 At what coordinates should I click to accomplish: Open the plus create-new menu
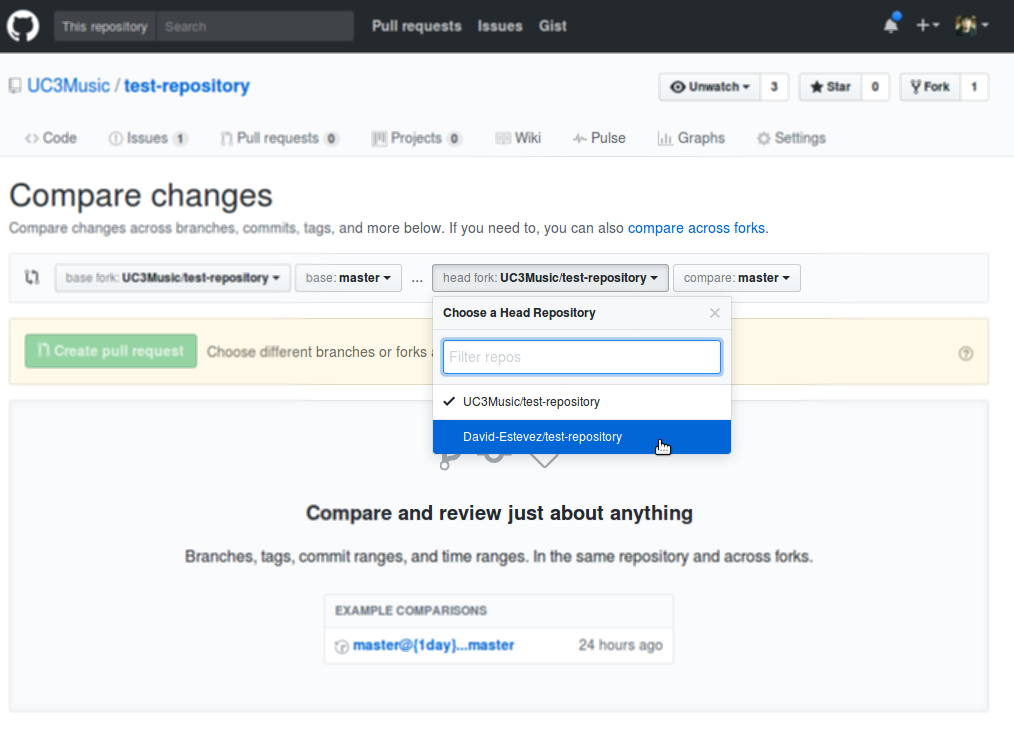tap(927, 26)
